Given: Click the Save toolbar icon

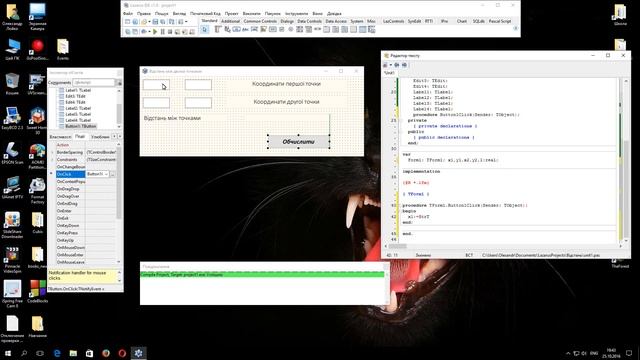Looking at the screenshot, I should [155, 22].
